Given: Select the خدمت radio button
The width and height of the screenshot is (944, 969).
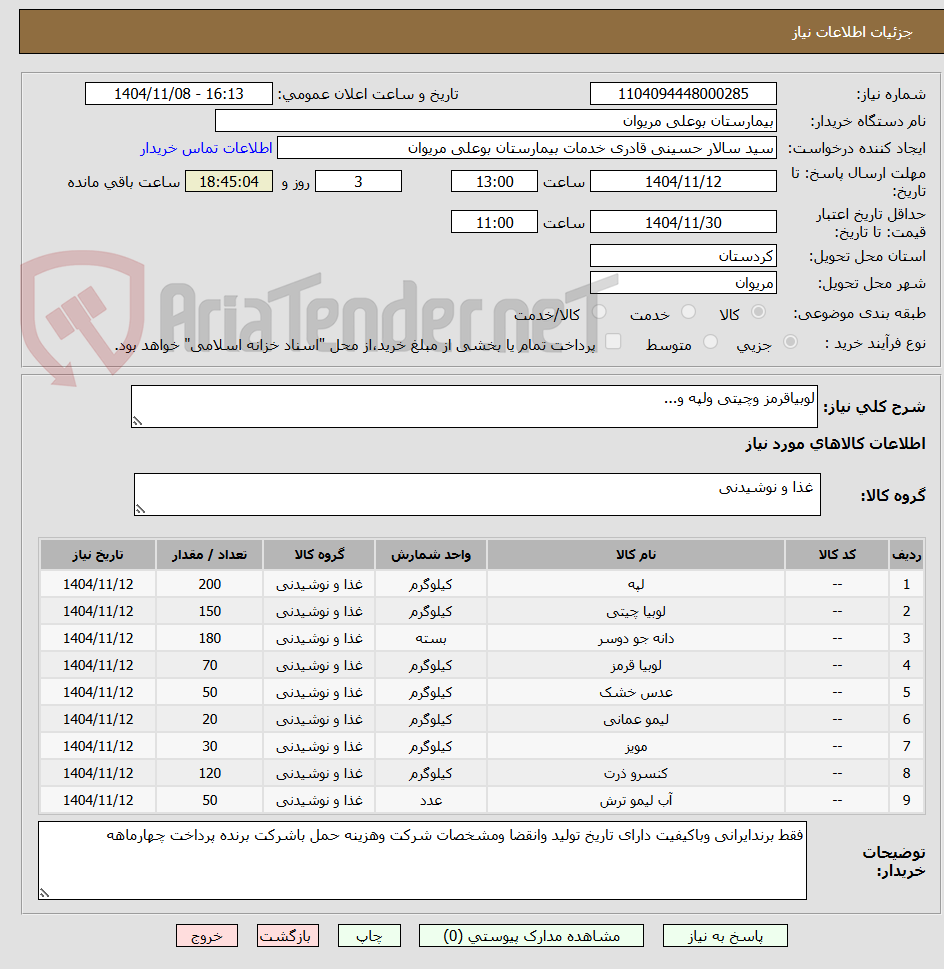Looking at the screenshot, I should 688,312.
